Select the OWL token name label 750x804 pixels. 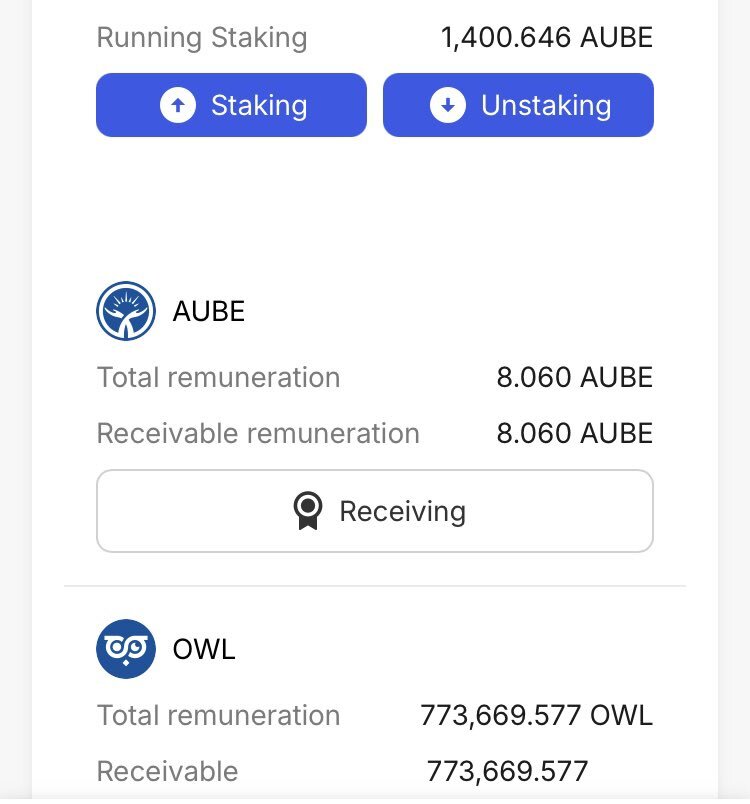[204, 649]
